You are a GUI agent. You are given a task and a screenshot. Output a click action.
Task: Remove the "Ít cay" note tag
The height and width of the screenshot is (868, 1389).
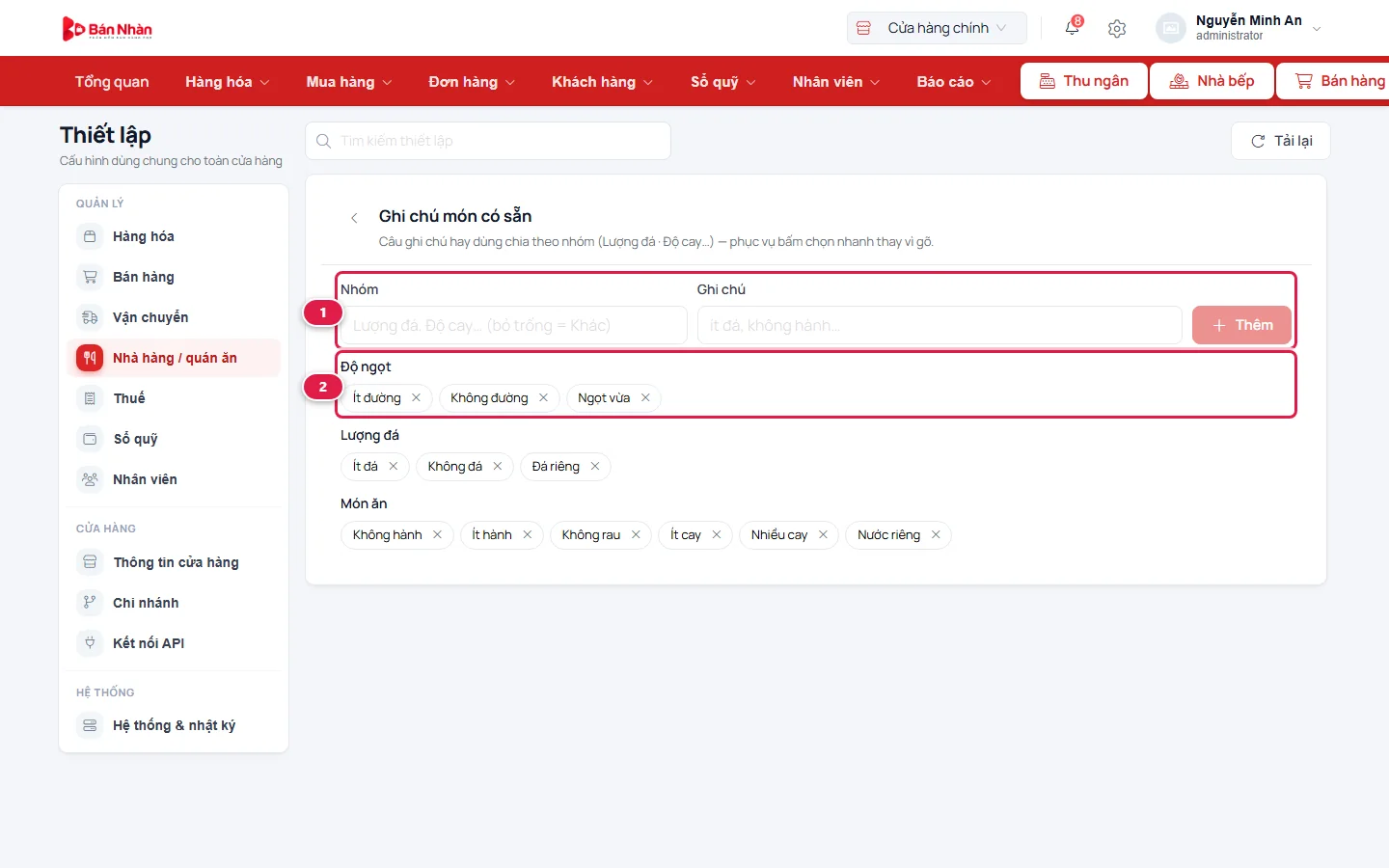pos(717,534)
